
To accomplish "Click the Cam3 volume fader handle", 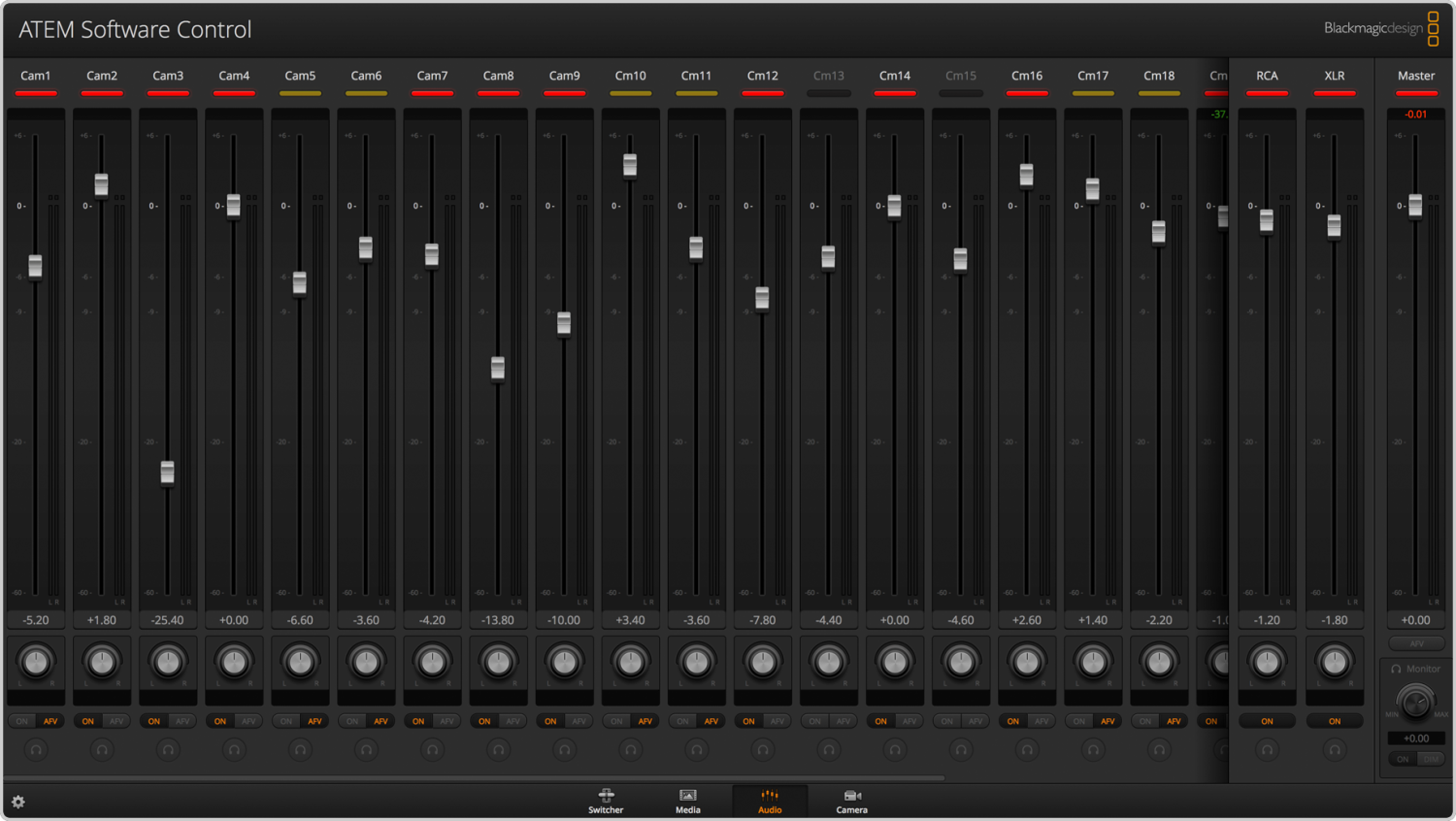I will click(x=167, y=472).
